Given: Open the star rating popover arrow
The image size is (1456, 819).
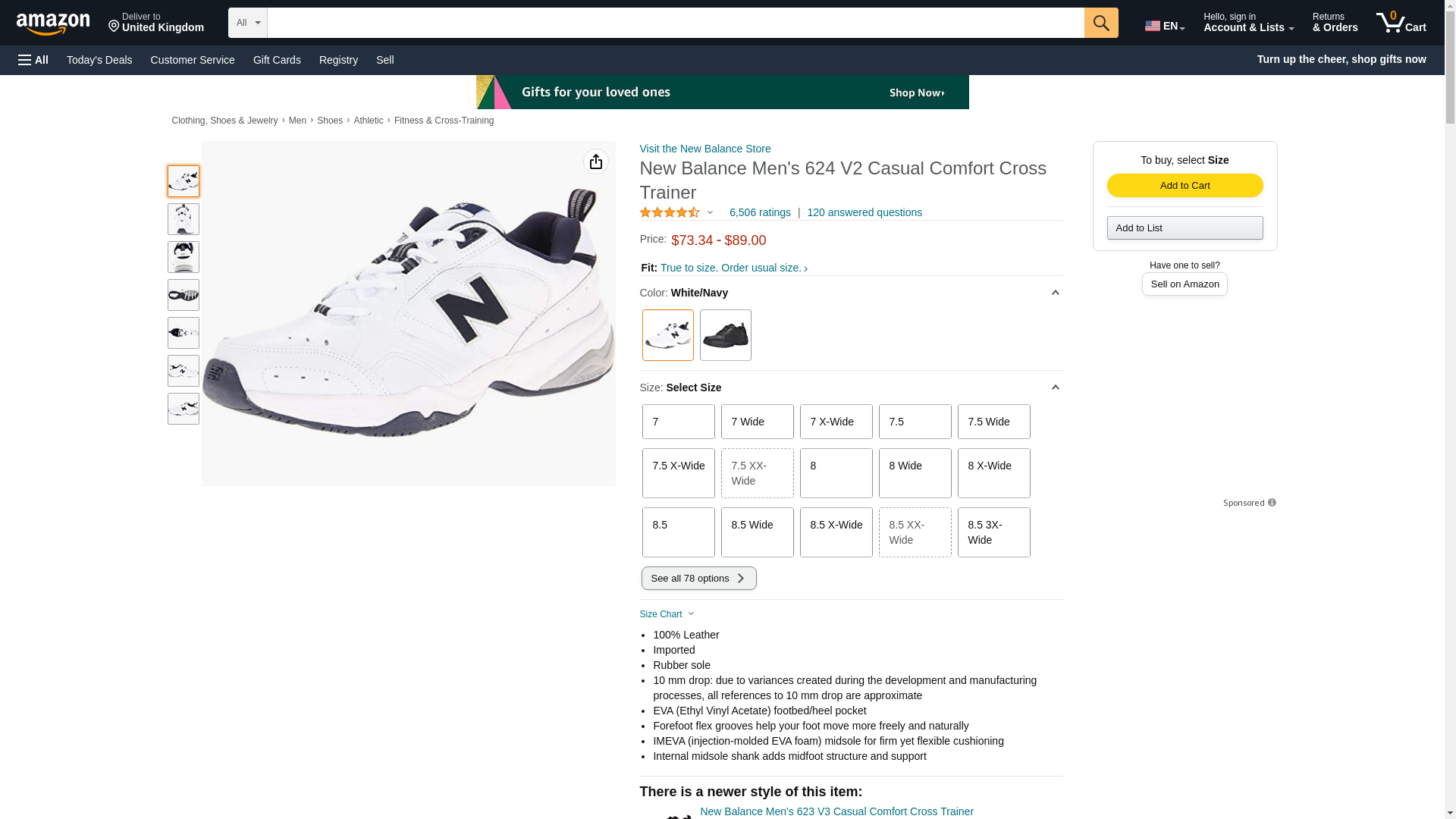Looking at the screenshot, I should click(710, 212).
